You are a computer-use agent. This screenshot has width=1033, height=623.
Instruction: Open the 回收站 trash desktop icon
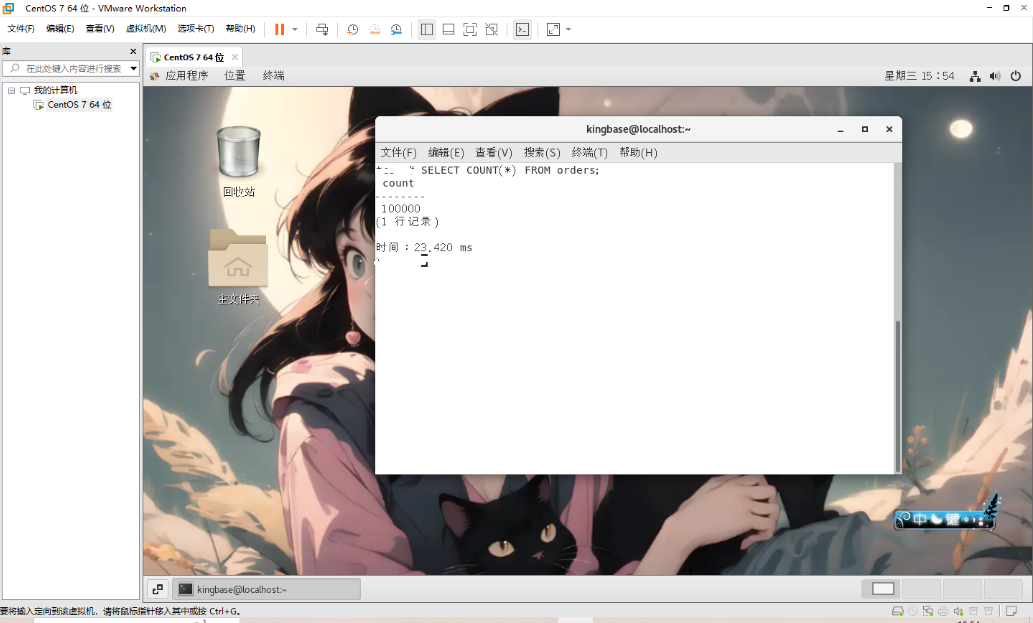[238, 161]
